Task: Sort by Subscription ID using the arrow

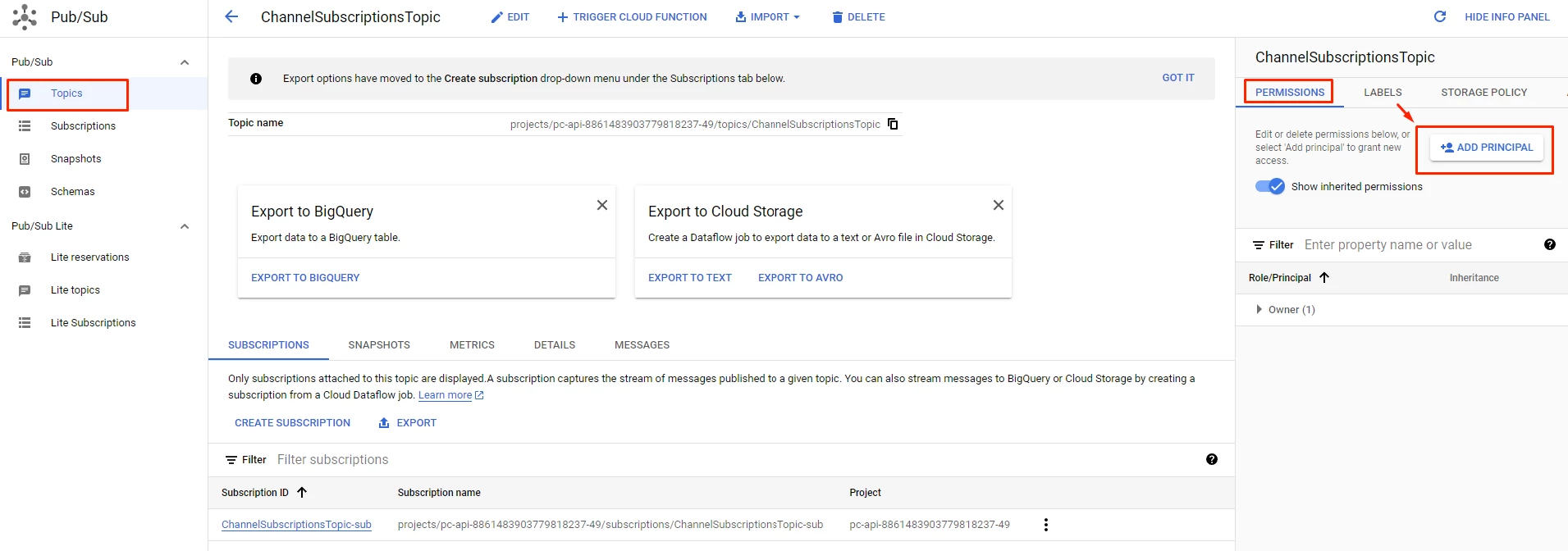Action: (x=302, y=493)
